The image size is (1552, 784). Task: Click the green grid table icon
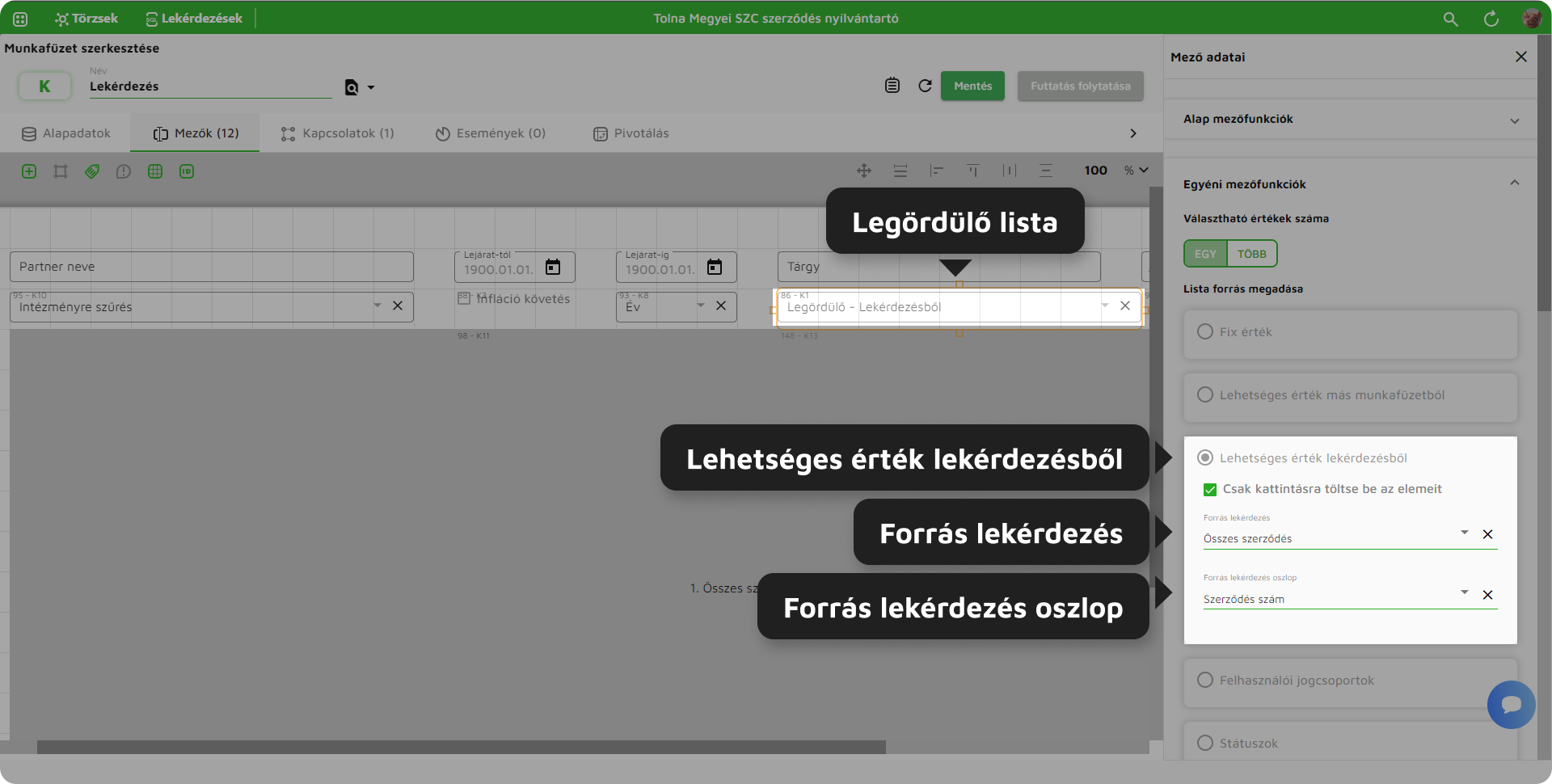(x=155, y=171)
